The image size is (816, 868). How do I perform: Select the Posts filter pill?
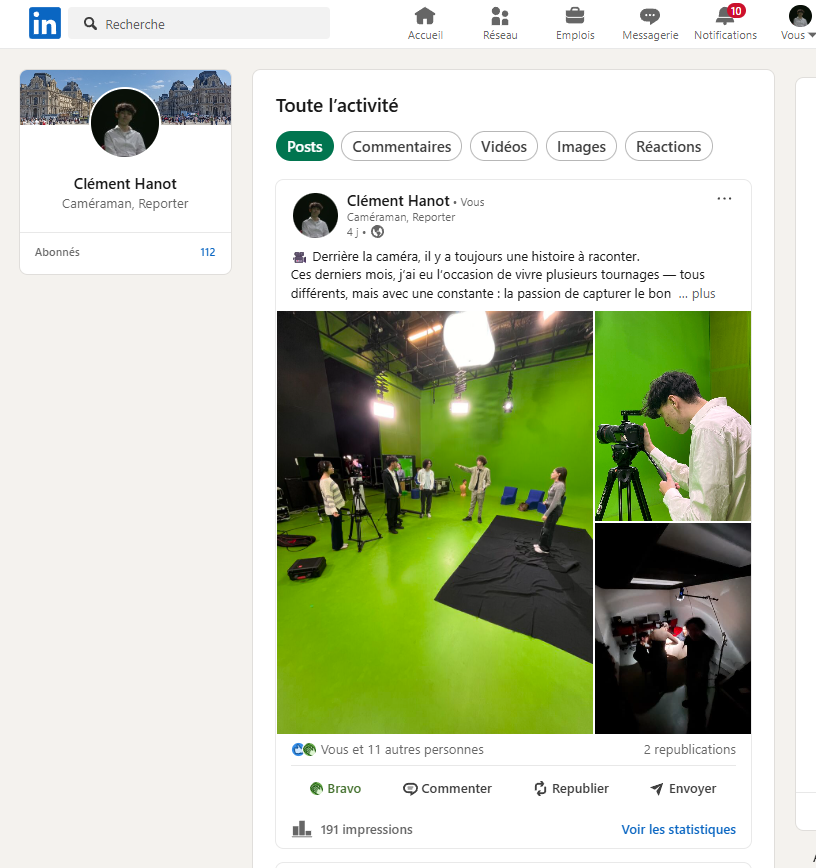[304, 146]
